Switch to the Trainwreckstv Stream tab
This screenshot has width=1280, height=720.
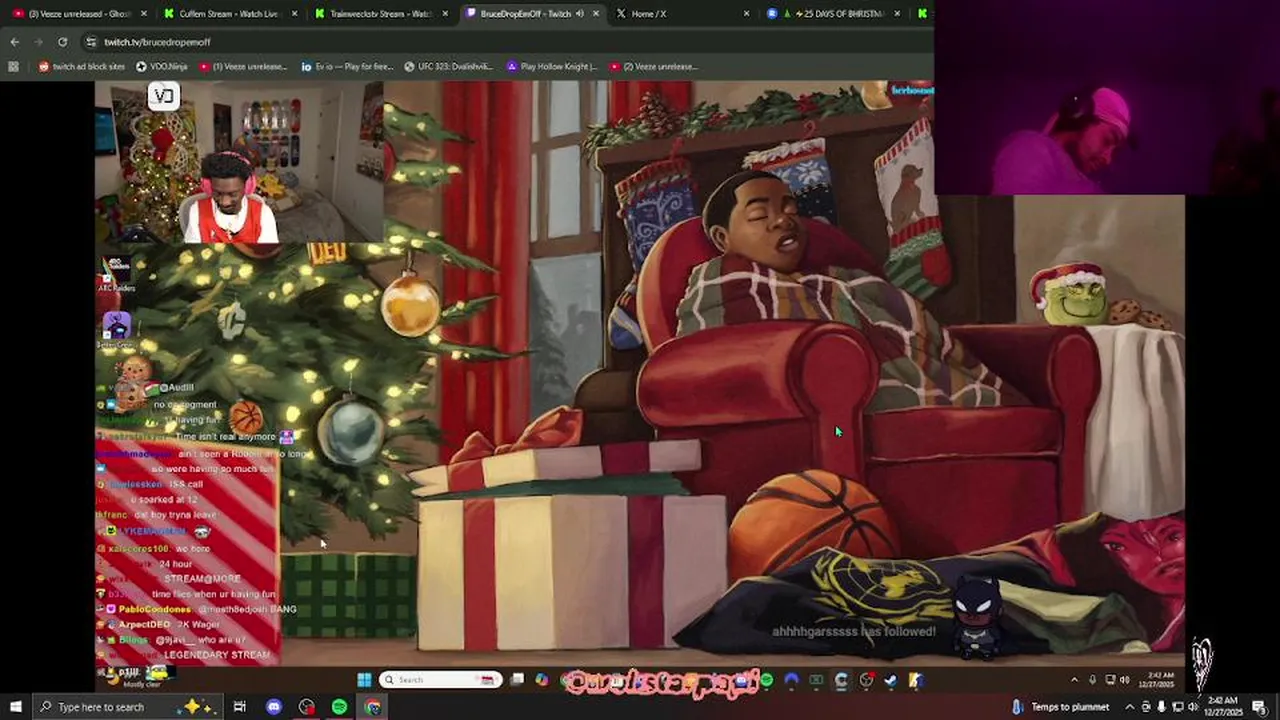click(380, 14)
